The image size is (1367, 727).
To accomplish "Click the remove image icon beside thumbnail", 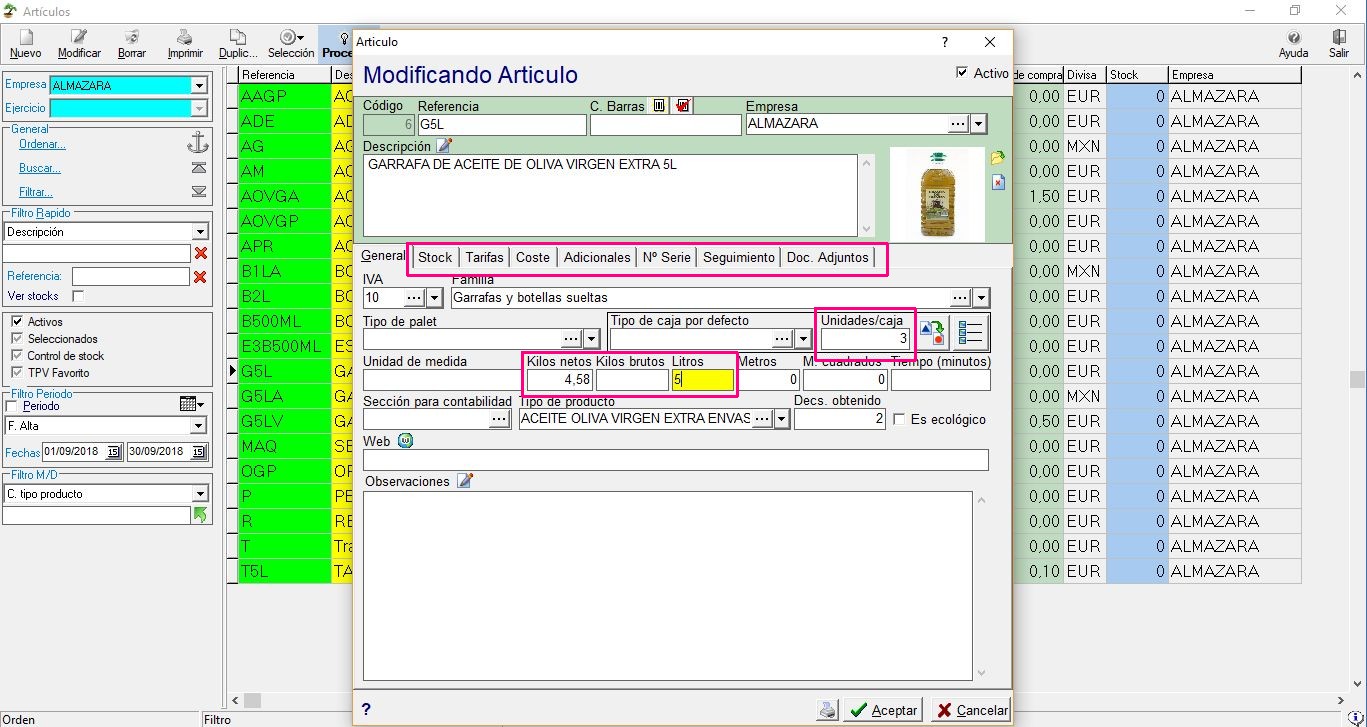I will (997, 182).
